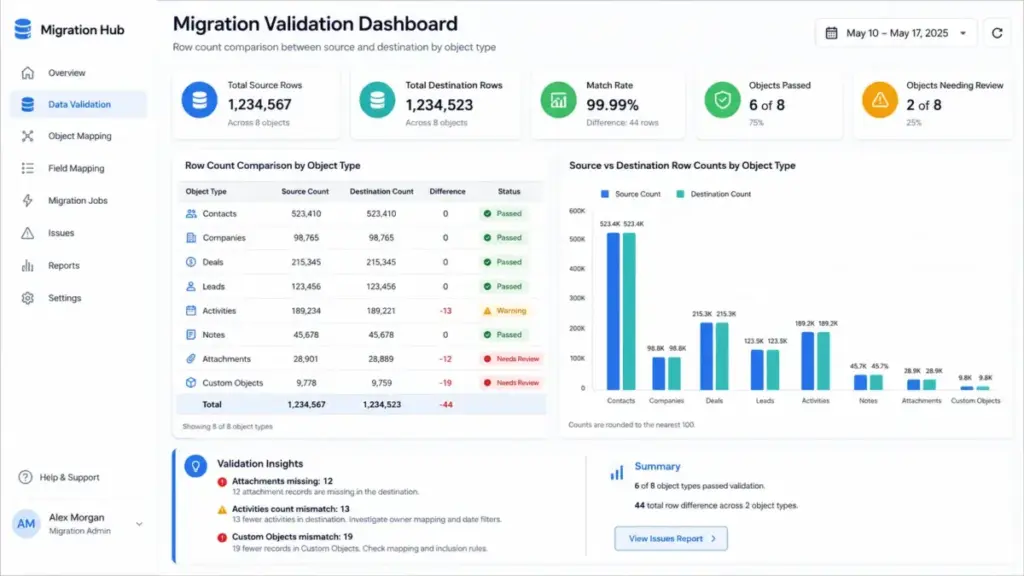This screenshot has width=1024, height=576.
Task: Click the Match Rate green chart icon
Action: coord(558,100)
